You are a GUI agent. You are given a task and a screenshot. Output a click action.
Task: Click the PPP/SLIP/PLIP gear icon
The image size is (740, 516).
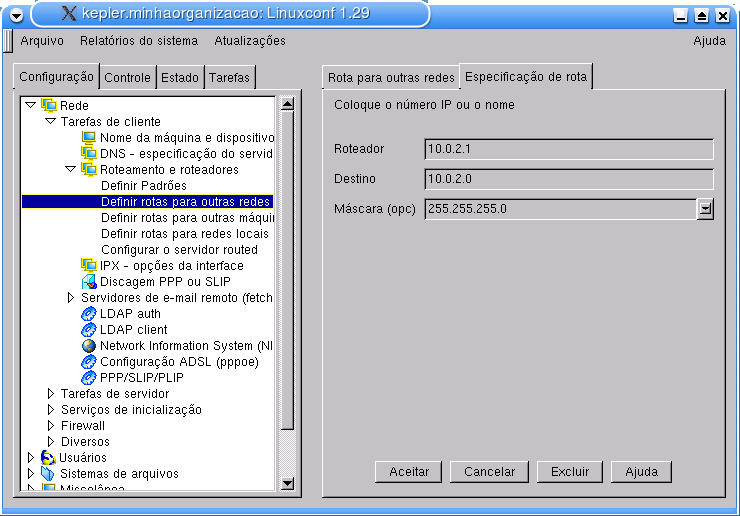[88, 378]
